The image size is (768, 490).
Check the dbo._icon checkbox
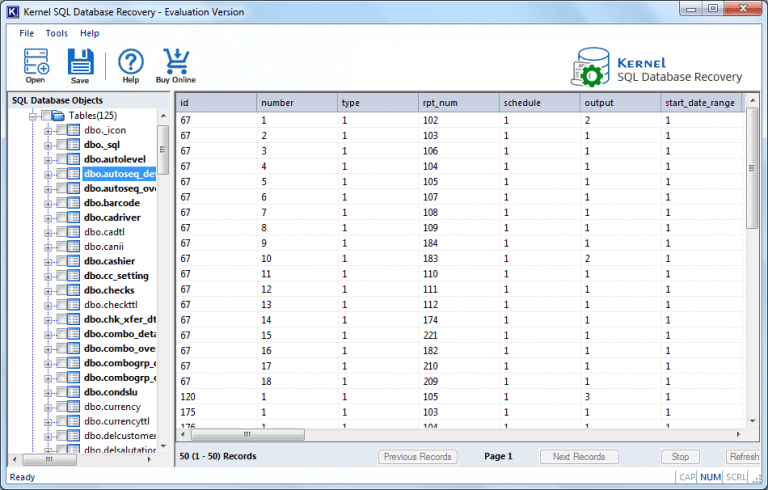tap(61, 130)
